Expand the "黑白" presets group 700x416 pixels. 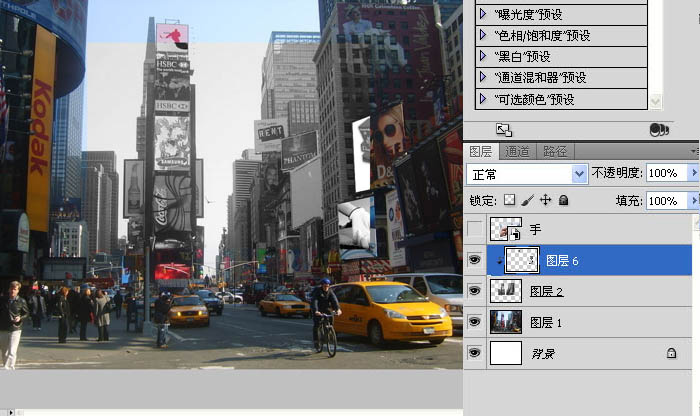click(483, 56)
